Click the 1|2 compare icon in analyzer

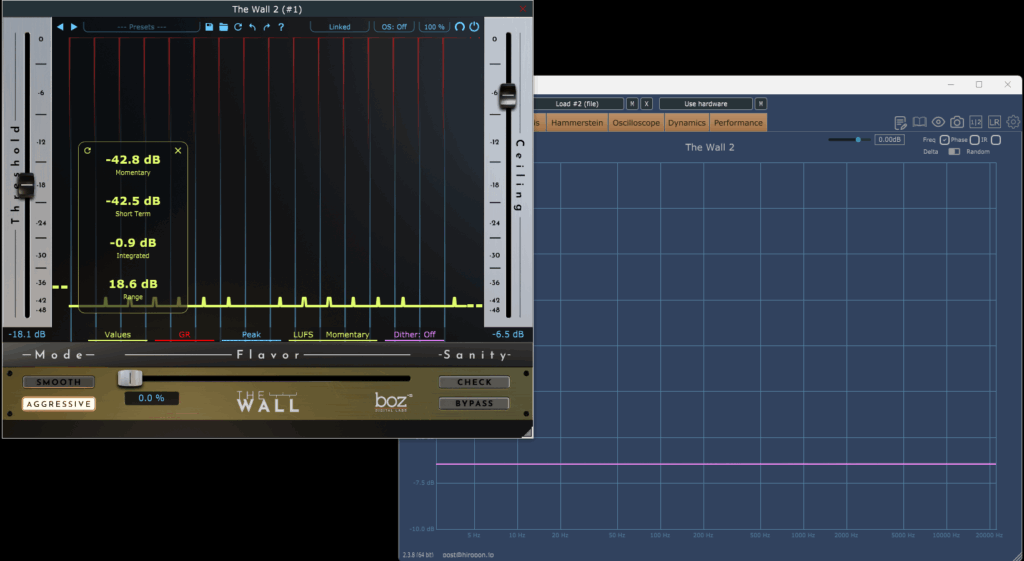pos(976,122)
